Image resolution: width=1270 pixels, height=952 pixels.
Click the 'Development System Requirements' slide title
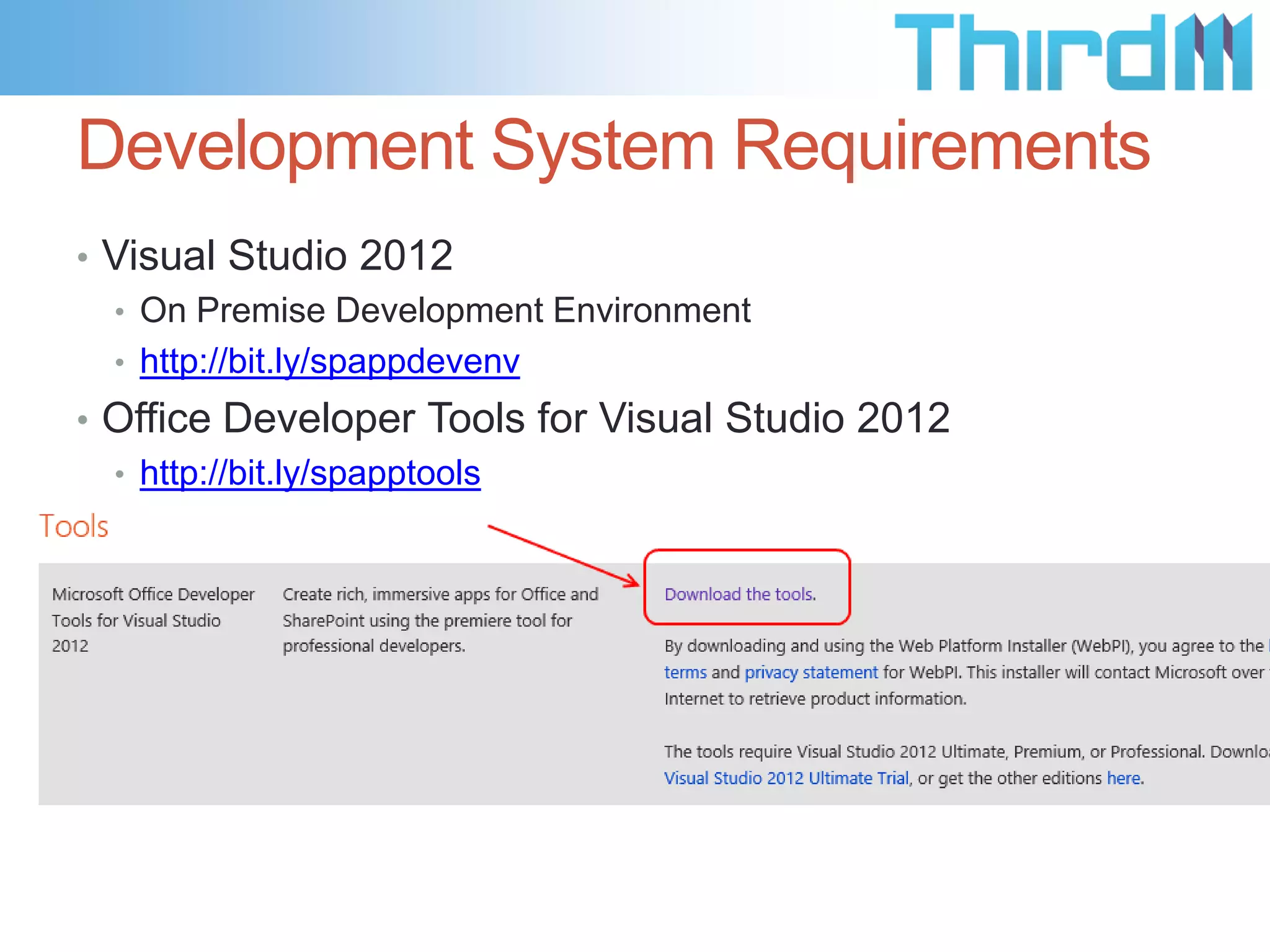click(613, 146)
